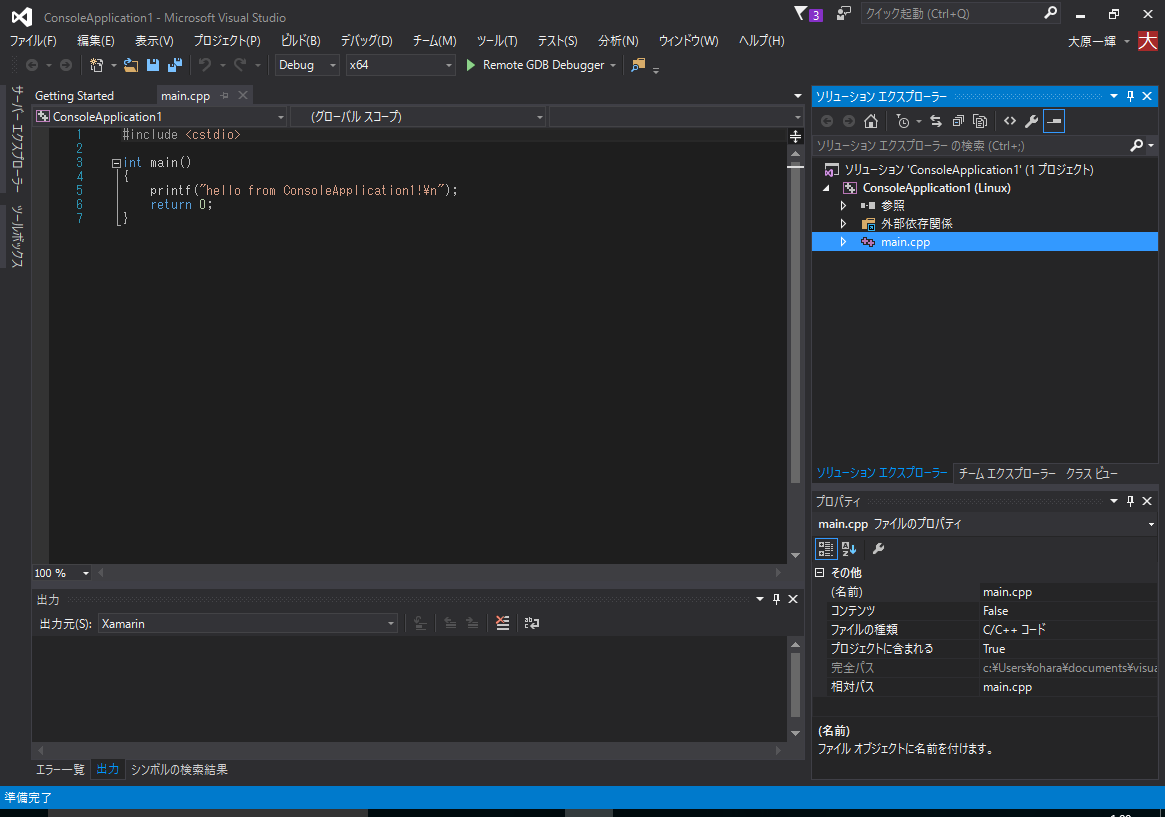The image size is (1165, 817).
Task: Click the Undo arrow icon
Action: (205, 65)
